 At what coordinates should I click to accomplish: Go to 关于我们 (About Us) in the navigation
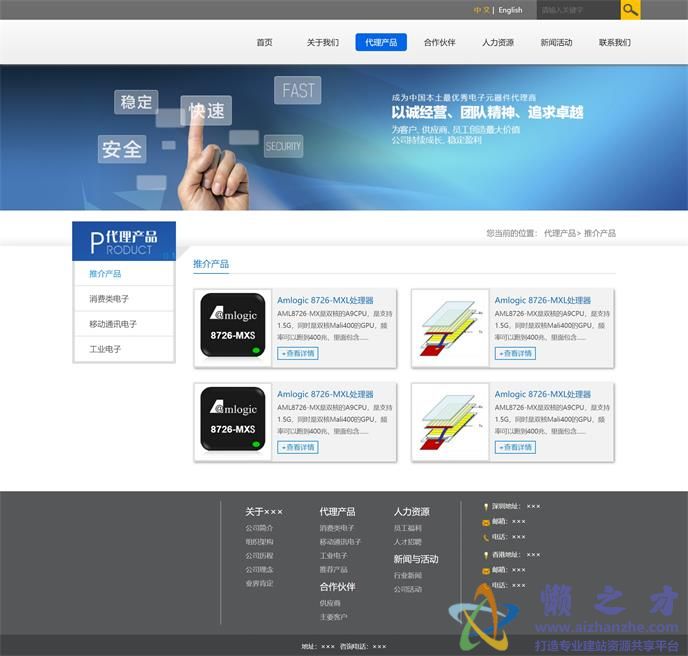(322, 43)
